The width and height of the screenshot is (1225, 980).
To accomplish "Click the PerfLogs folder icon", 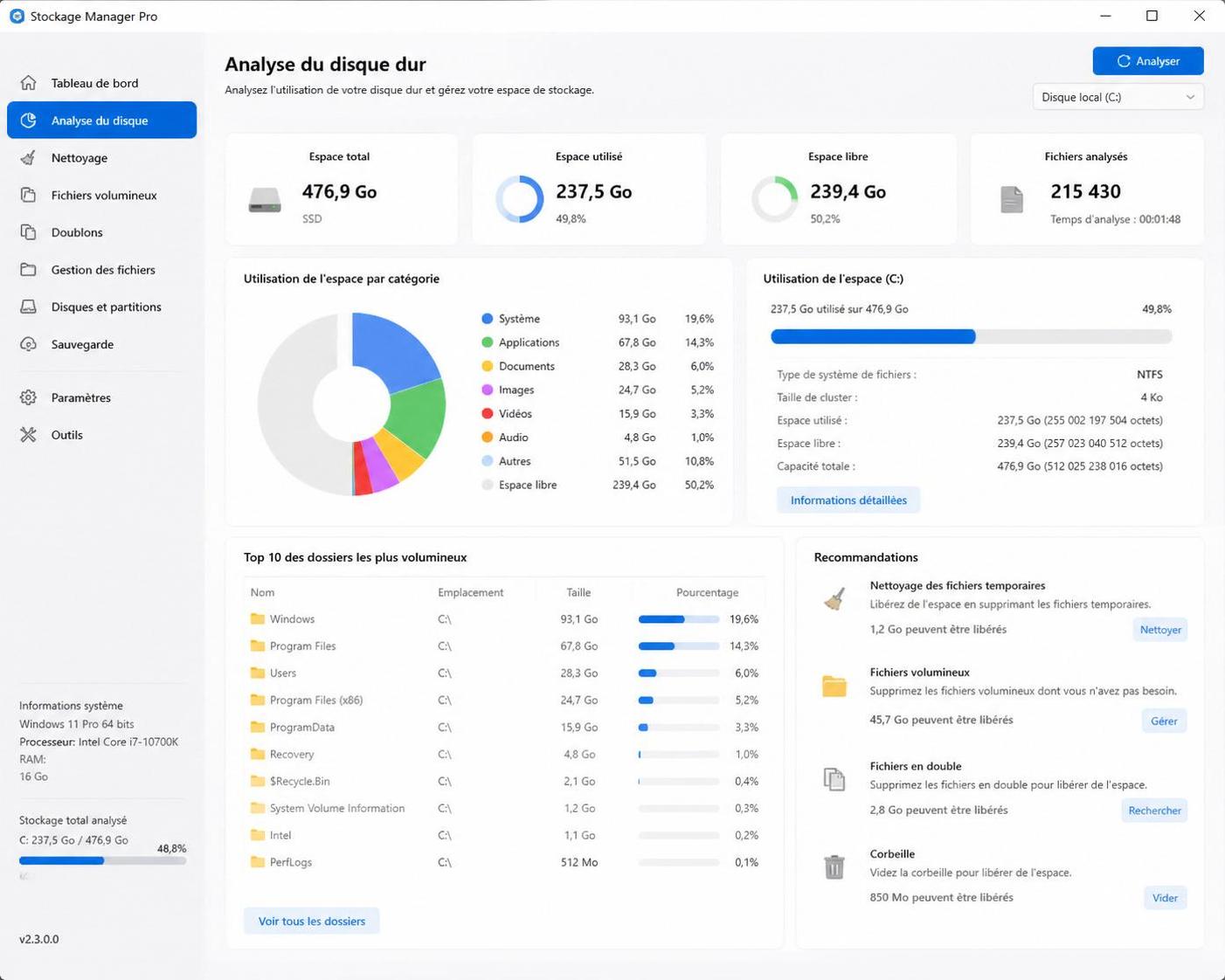I will pos(258,863).
